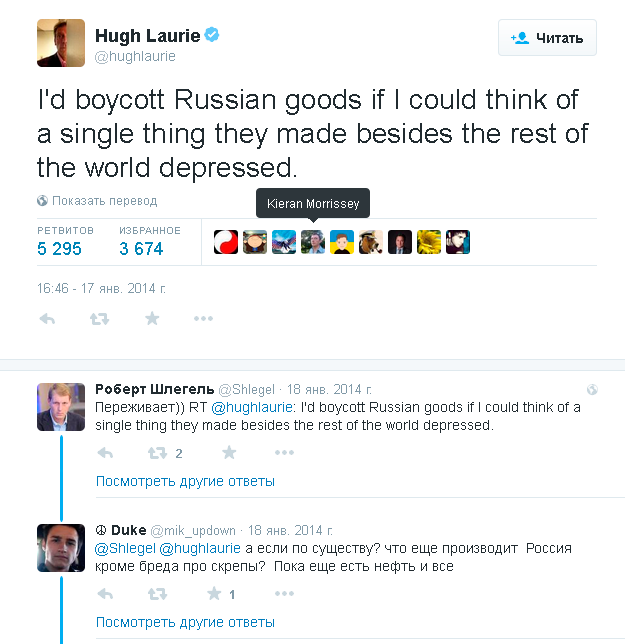
Task: Retweet Duke's tweet
Action: click(157, 594)
